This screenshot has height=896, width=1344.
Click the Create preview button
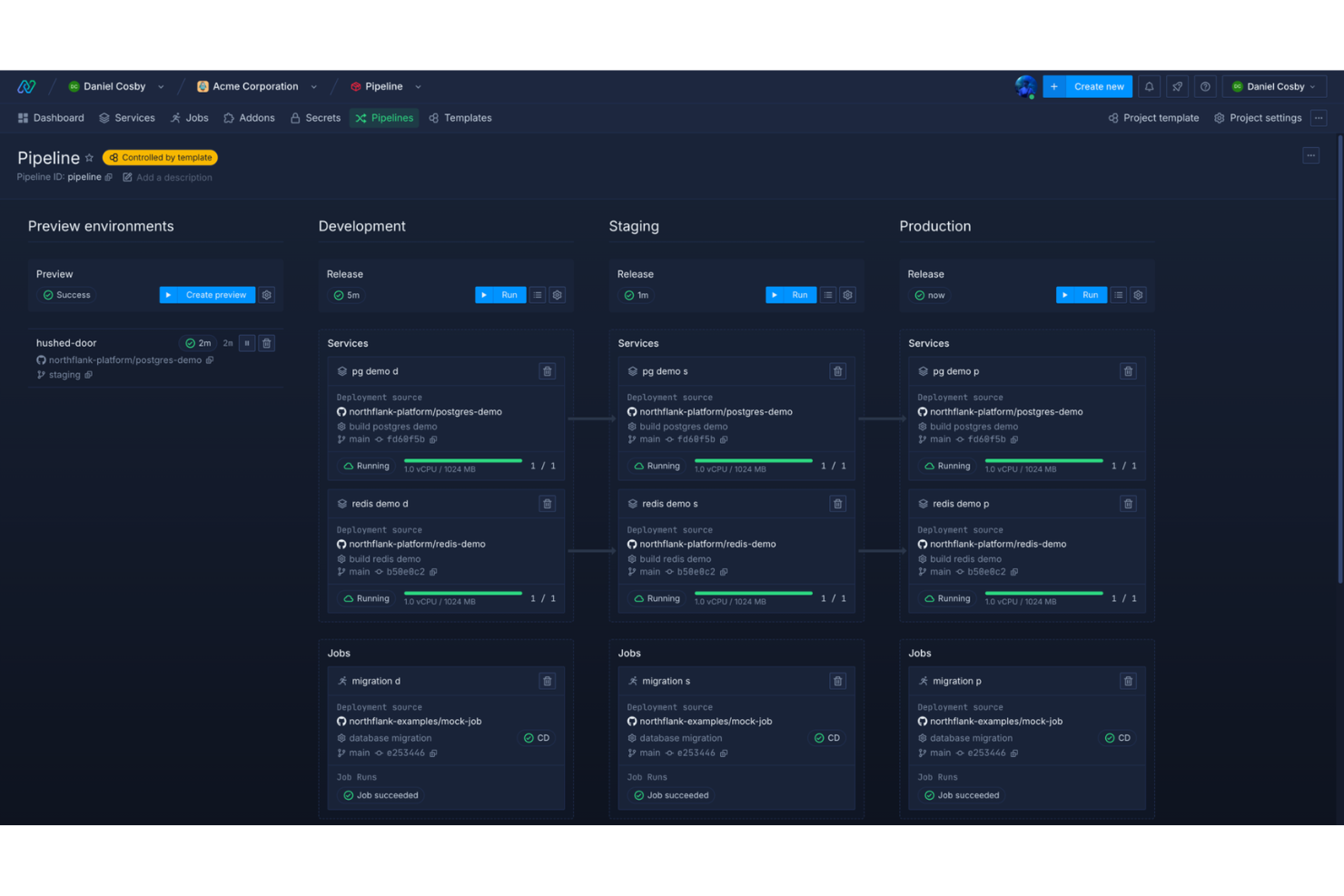tap(207, 295)
